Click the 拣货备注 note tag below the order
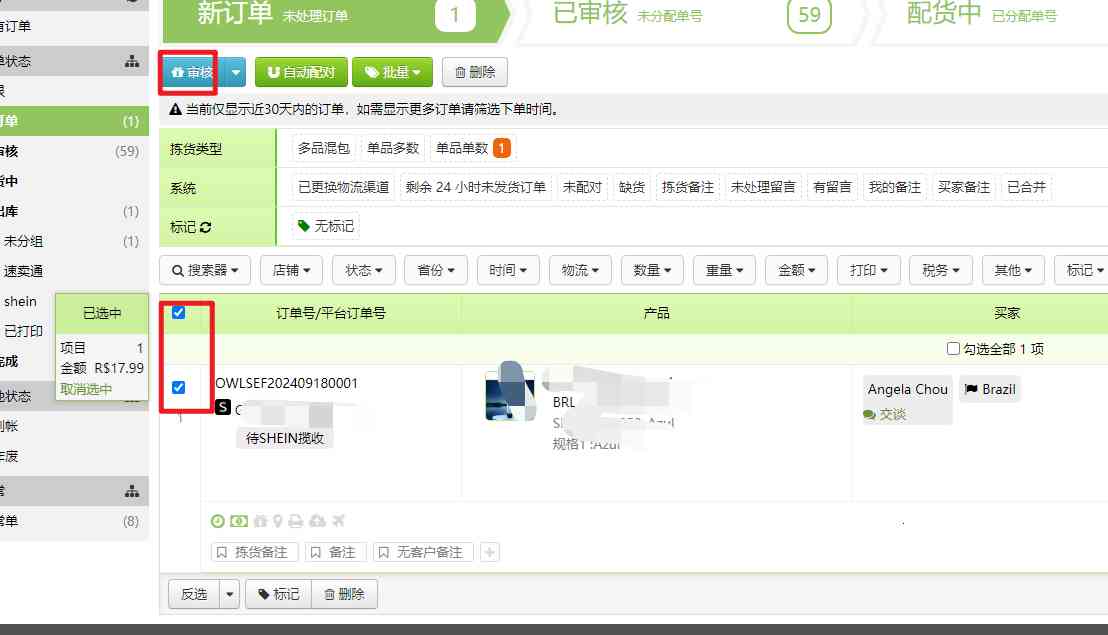Screen dimensions: 1108x635 254,551
